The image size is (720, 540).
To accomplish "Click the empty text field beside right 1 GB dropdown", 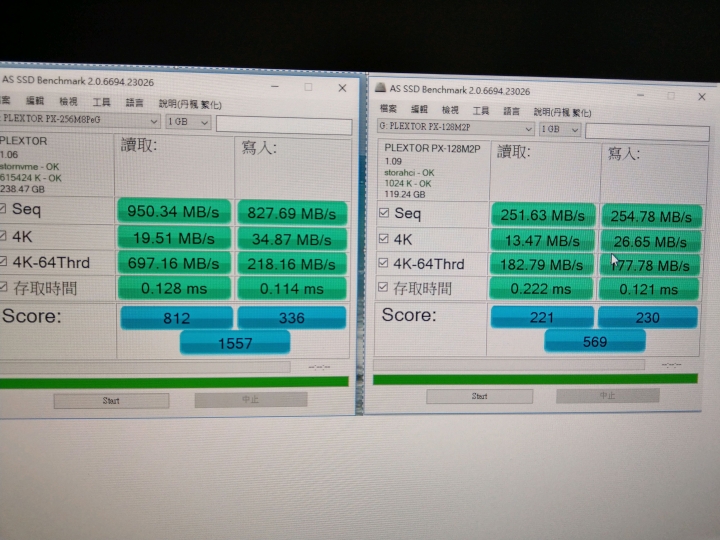I will 647,132.
